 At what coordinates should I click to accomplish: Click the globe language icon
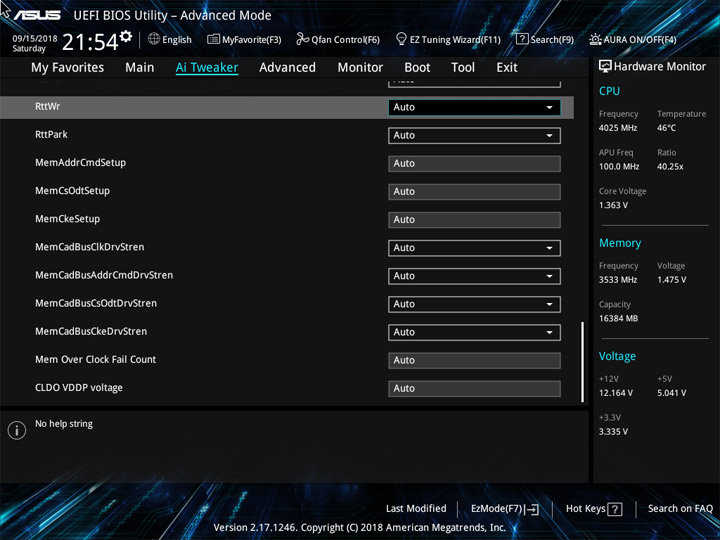154,39
